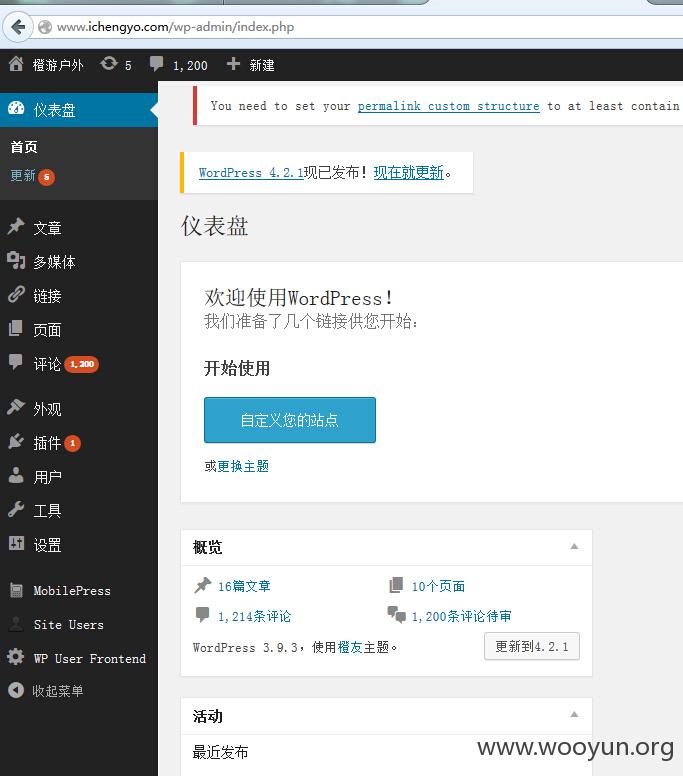The height and width of the screenshot is (776, 683).
Task: Click 收起菜单 to collapse sidebar
Action: coord(58,691)
